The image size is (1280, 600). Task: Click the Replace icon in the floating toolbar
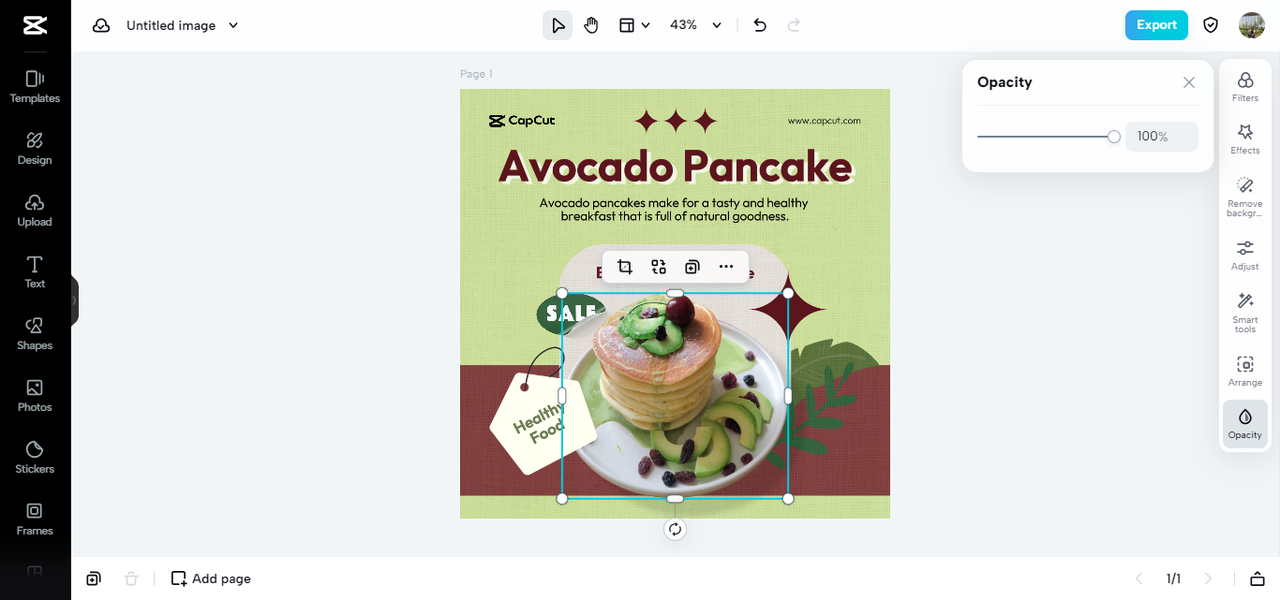(x=658, y=267)
